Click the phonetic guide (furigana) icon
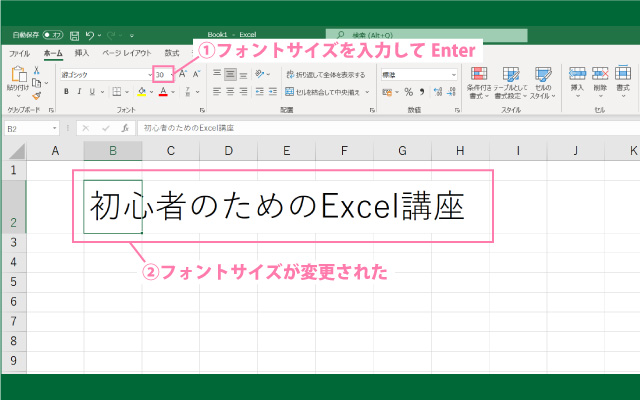Viewport: 640px width, 400px height. coord(188,92)
